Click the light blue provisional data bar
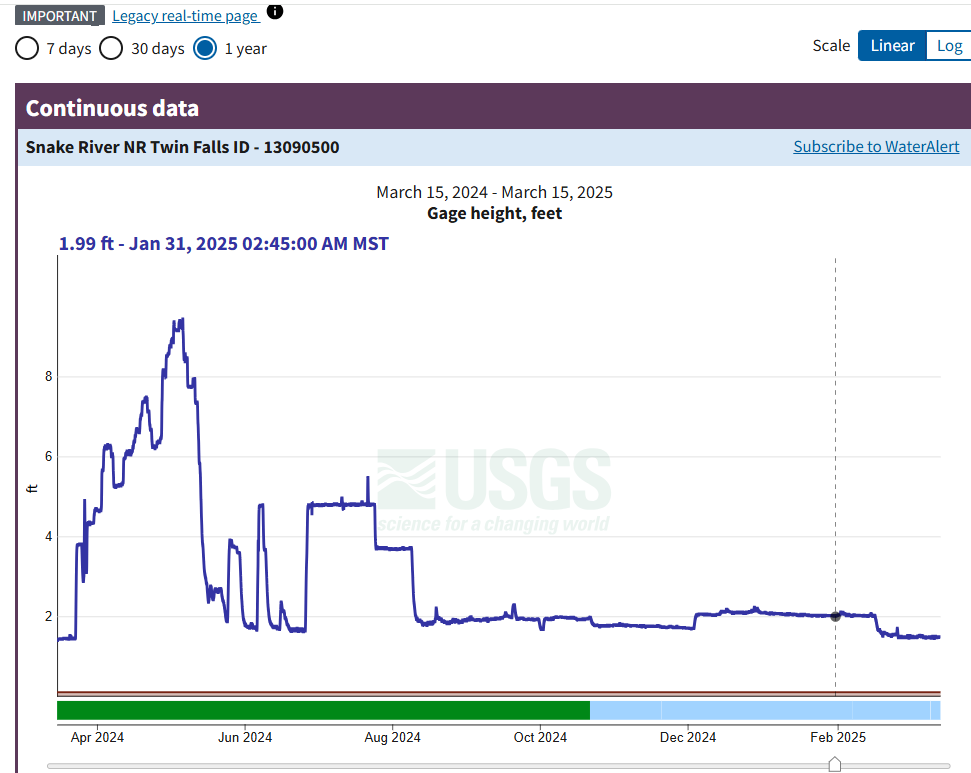This screenshot has width=971, height=773. (760, 710)
